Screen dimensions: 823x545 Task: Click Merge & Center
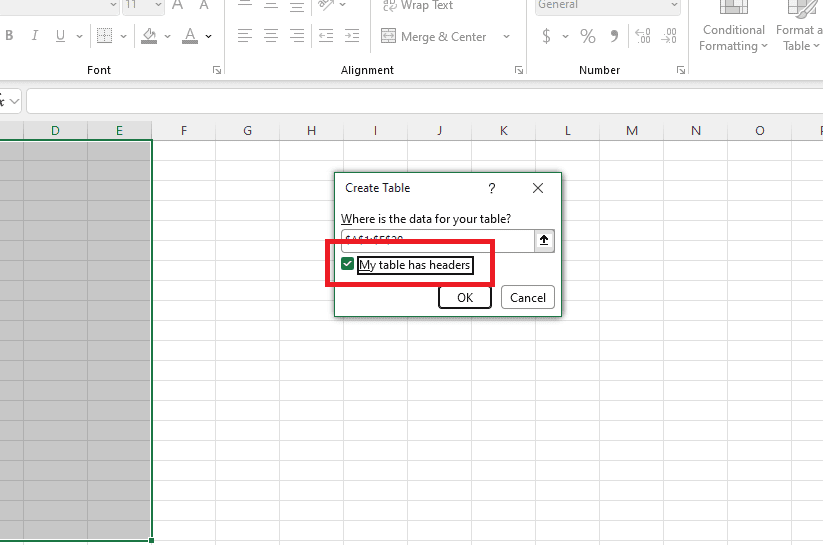click(434, 37)
